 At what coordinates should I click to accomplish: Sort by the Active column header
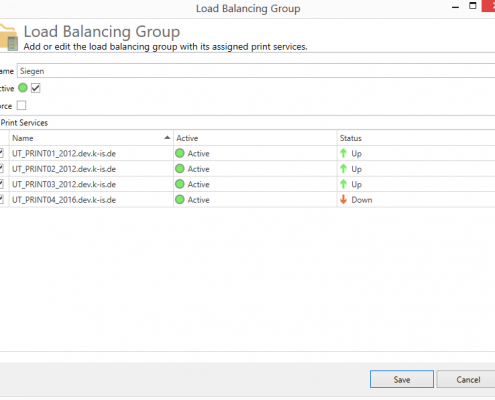click(255, 138)
